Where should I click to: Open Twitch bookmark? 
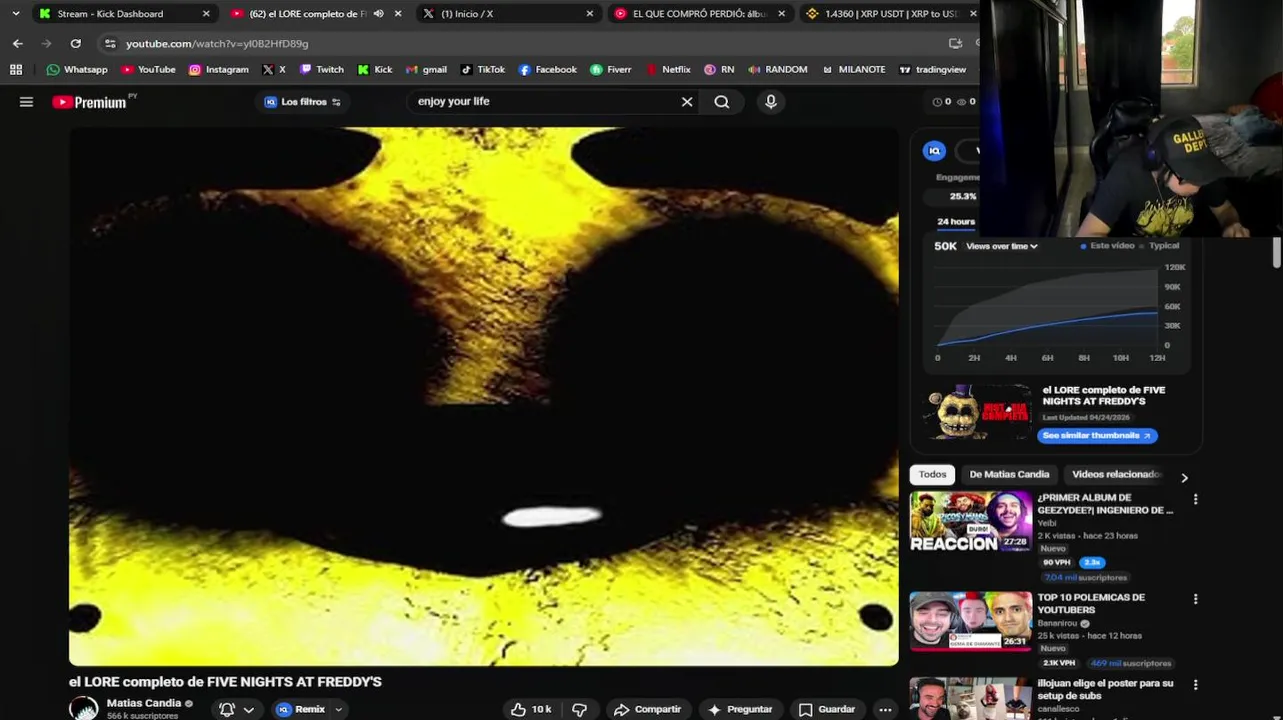click(x=321, y=69)
